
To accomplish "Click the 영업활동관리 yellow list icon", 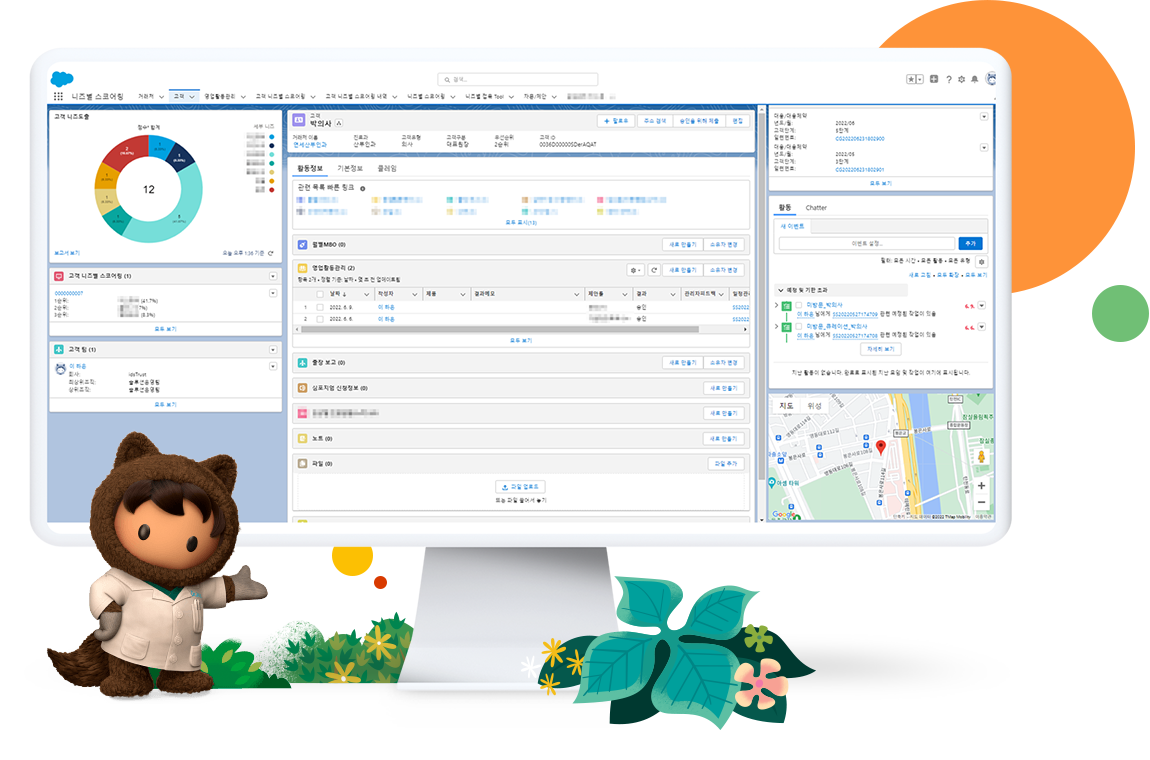I will click(302, 268).
